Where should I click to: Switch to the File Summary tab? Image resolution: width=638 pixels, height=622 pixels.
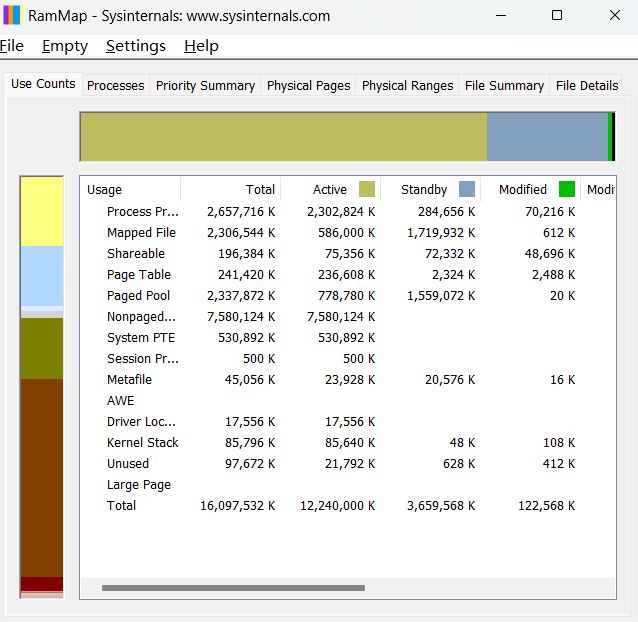pos(504,85)
